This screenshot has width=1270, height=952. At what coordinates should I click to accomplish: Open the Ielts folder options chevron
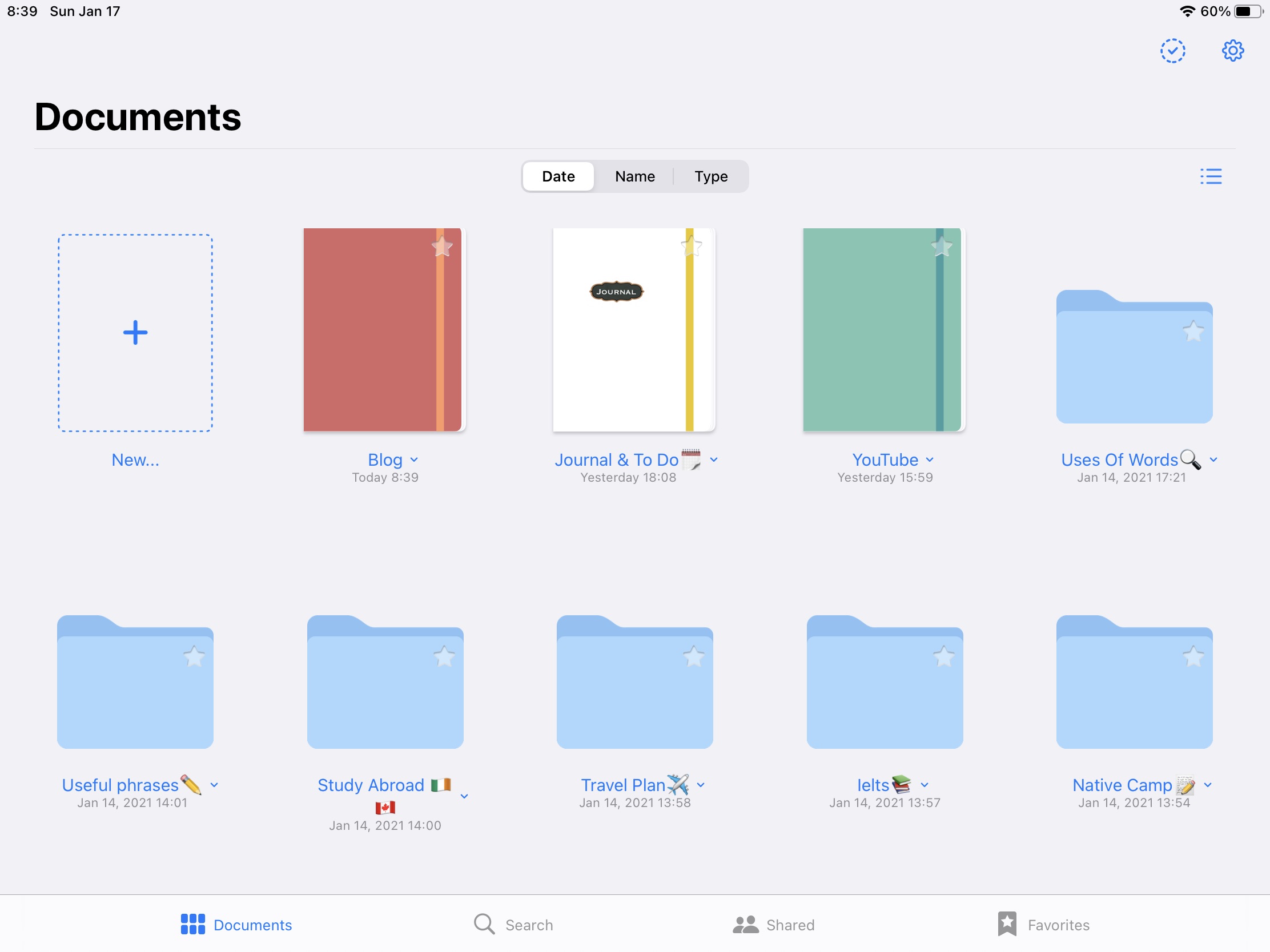(925, 785)
